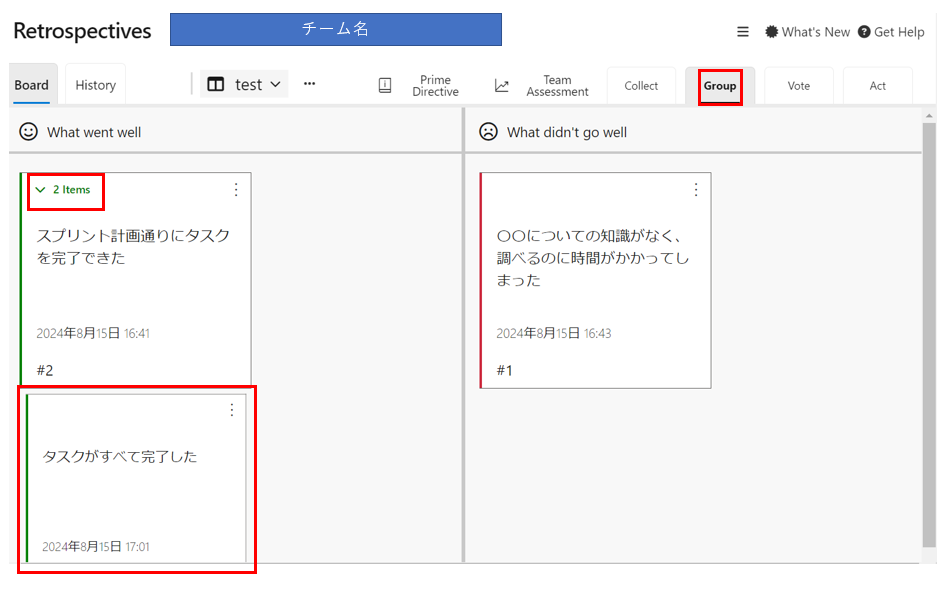This screenshot has height=589, width=952.
Task: Click the vertical scrollbar thumb
Action: [x=929, y=335]
